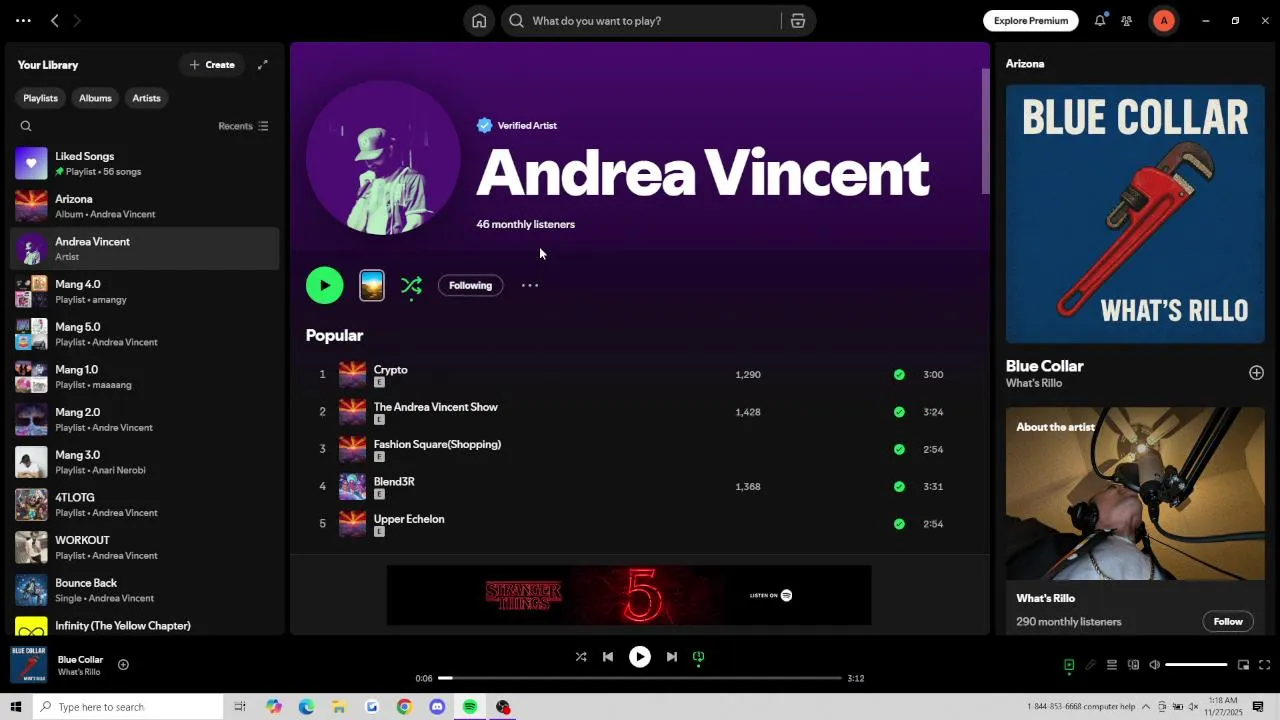Open the mini player
Viewport: 1280px width, 720px height.
click(x=1243, y=665)
